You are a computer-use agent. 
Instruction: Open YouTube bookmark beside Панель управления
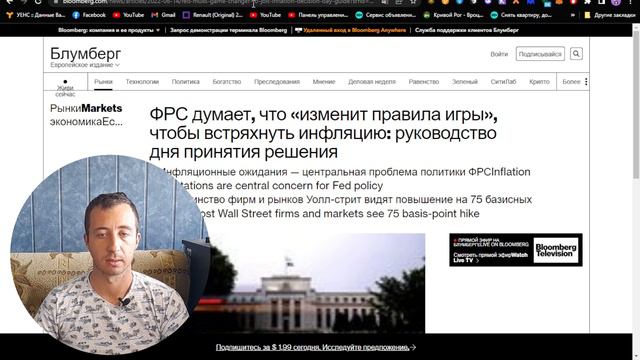(x=265, y=15)
